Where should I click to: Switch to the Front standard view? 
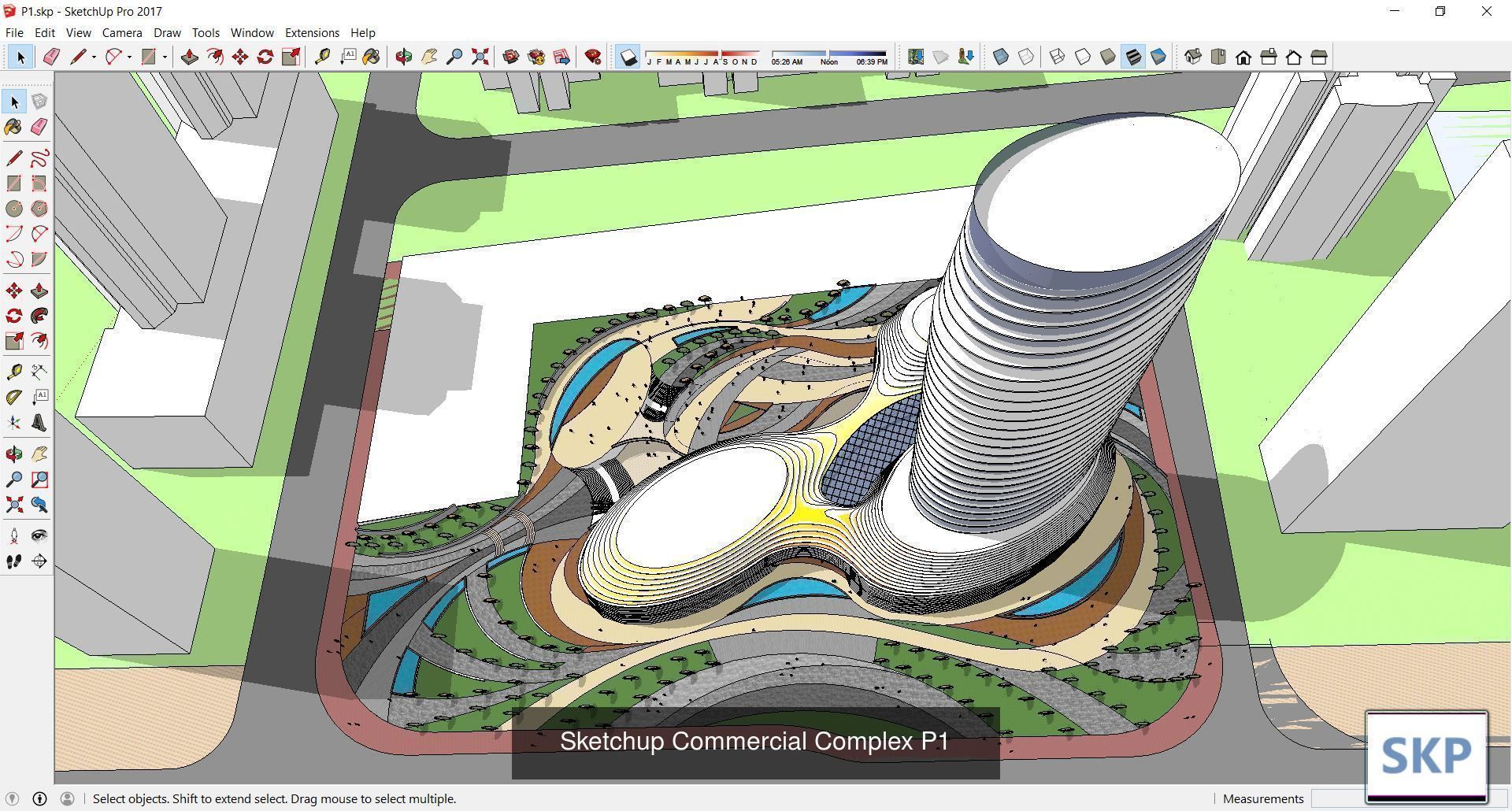tap(1243, 57)
